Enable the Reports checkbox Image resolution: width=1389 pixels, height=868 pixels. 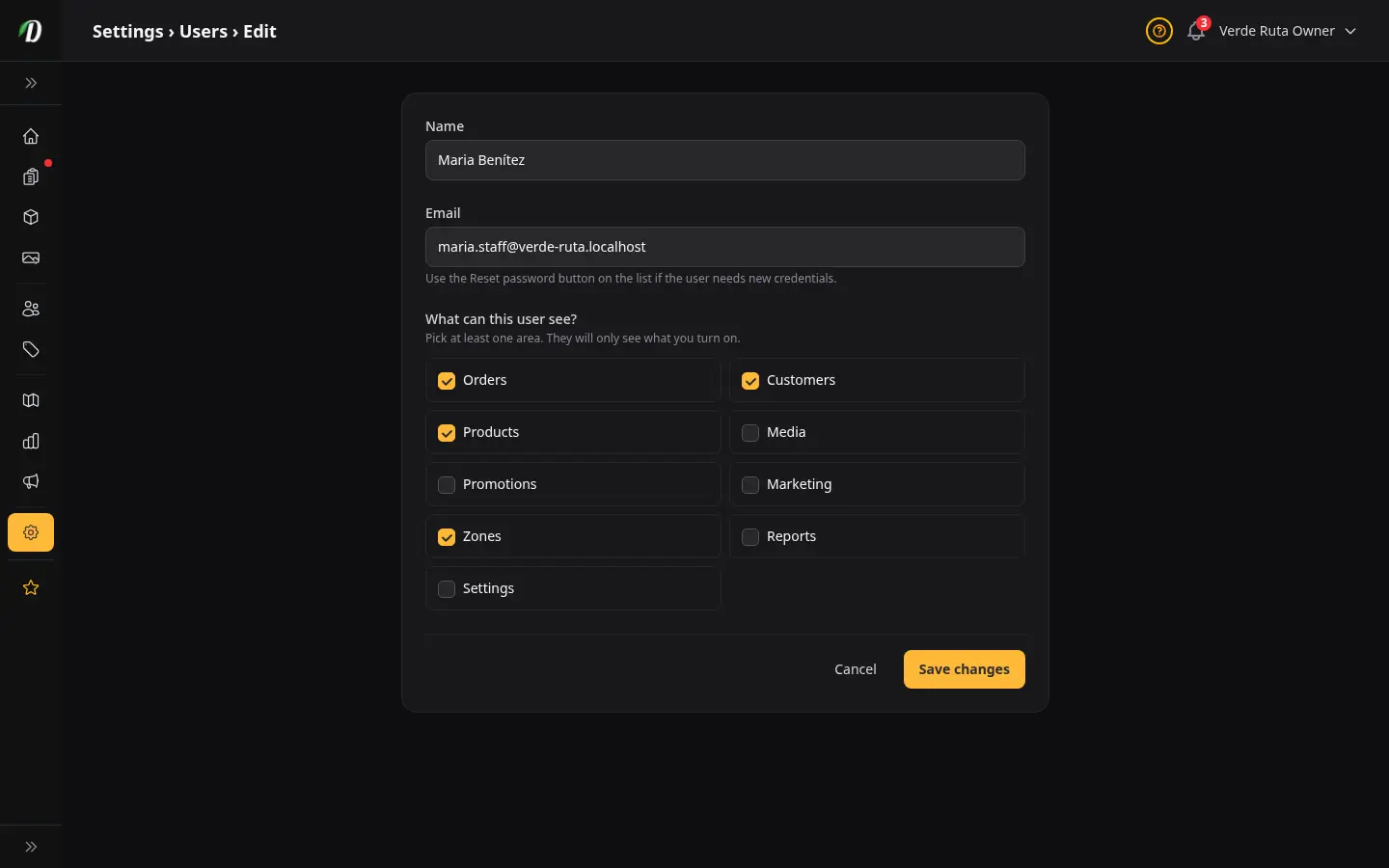pos(750,537)
